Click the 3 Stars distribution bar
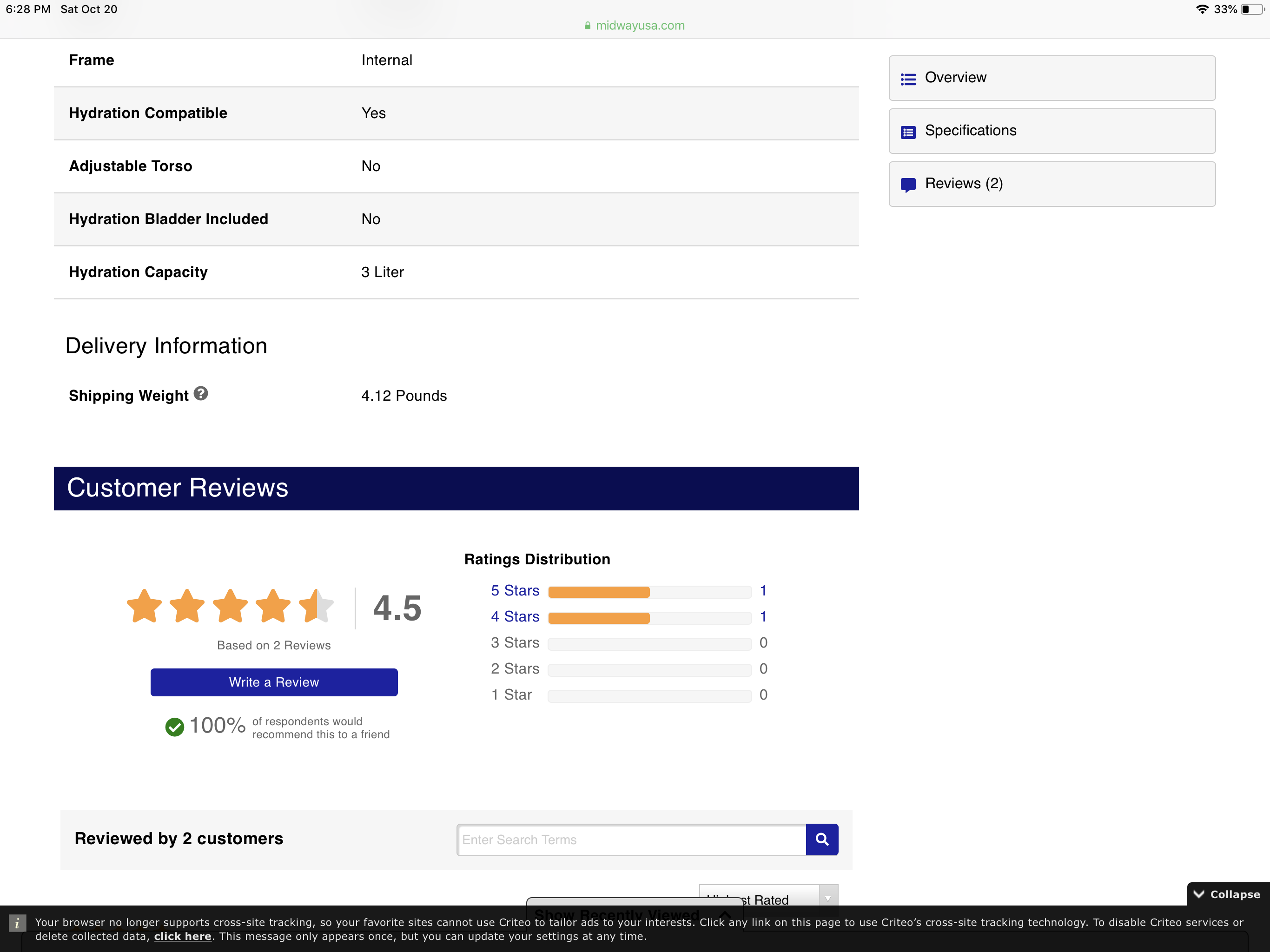 pos(650,644)
